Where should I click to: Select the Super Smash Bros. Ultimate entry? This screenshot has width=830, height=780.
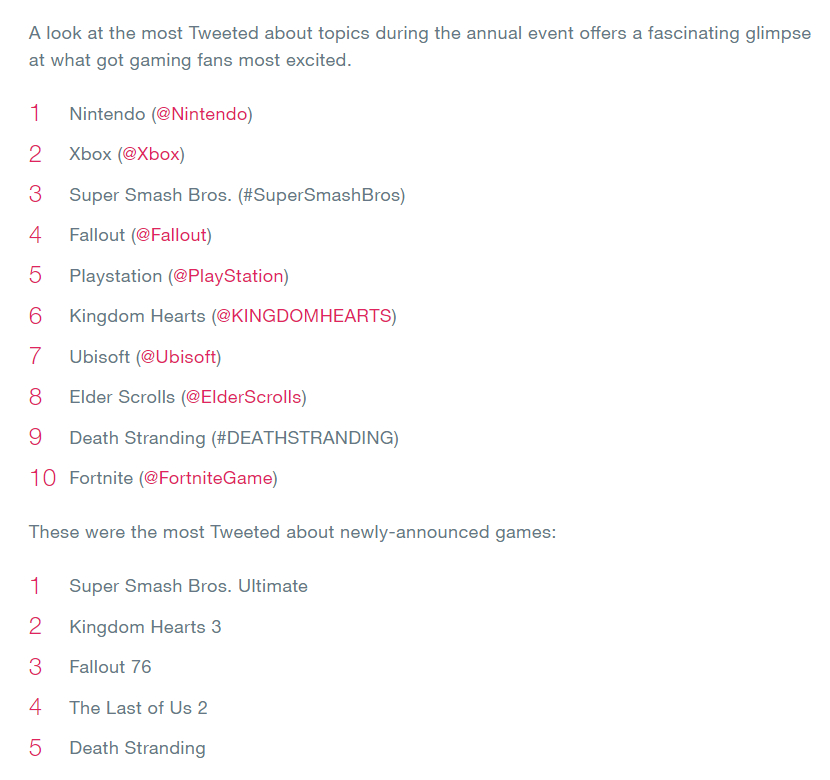pos(188,586)
